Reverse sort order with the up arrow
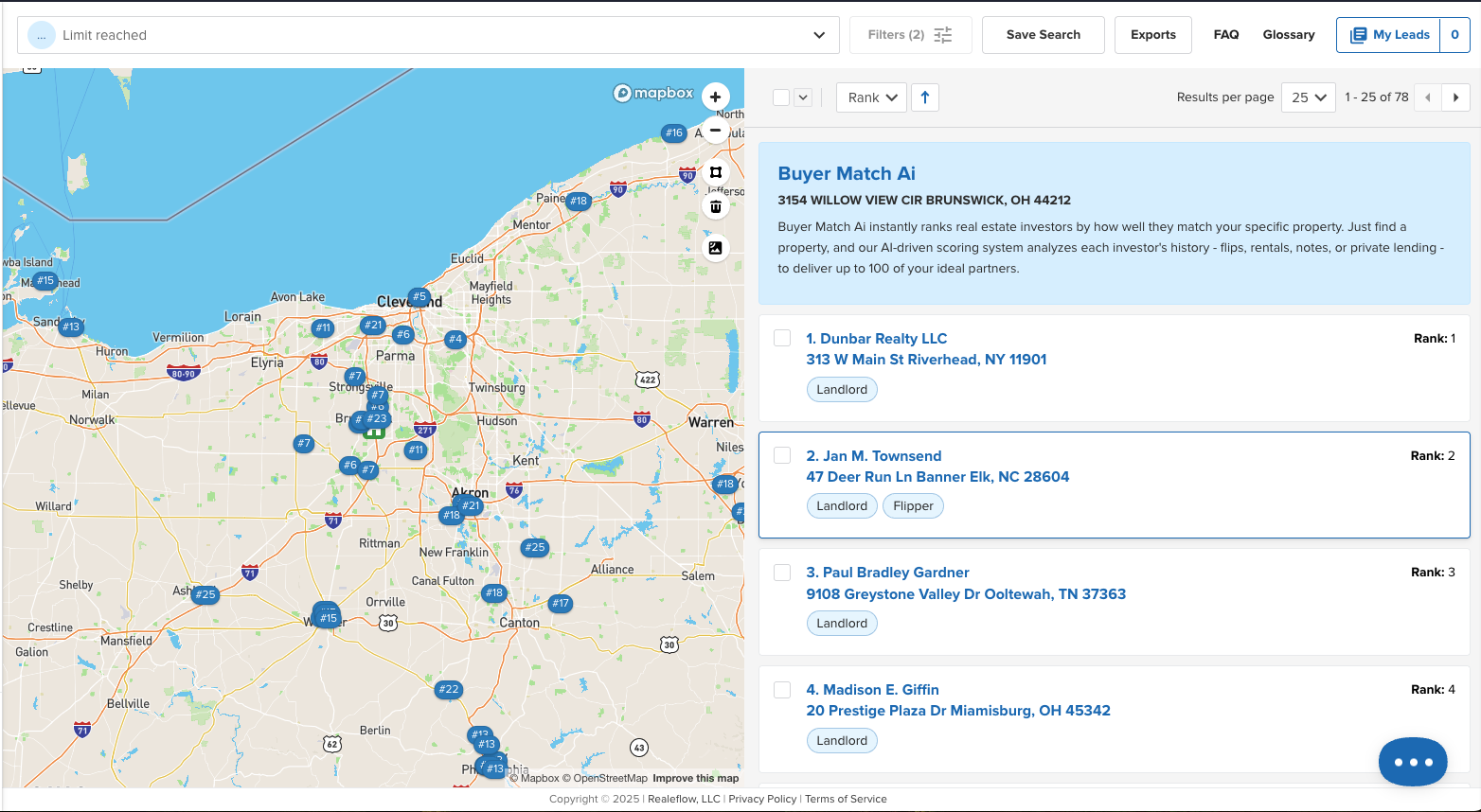1481x812 pixels. (x=925, y=97)
